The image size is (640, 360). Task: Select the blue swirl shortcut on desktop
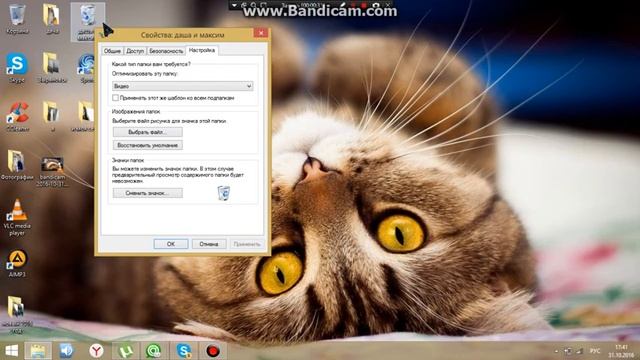(86, 68)
